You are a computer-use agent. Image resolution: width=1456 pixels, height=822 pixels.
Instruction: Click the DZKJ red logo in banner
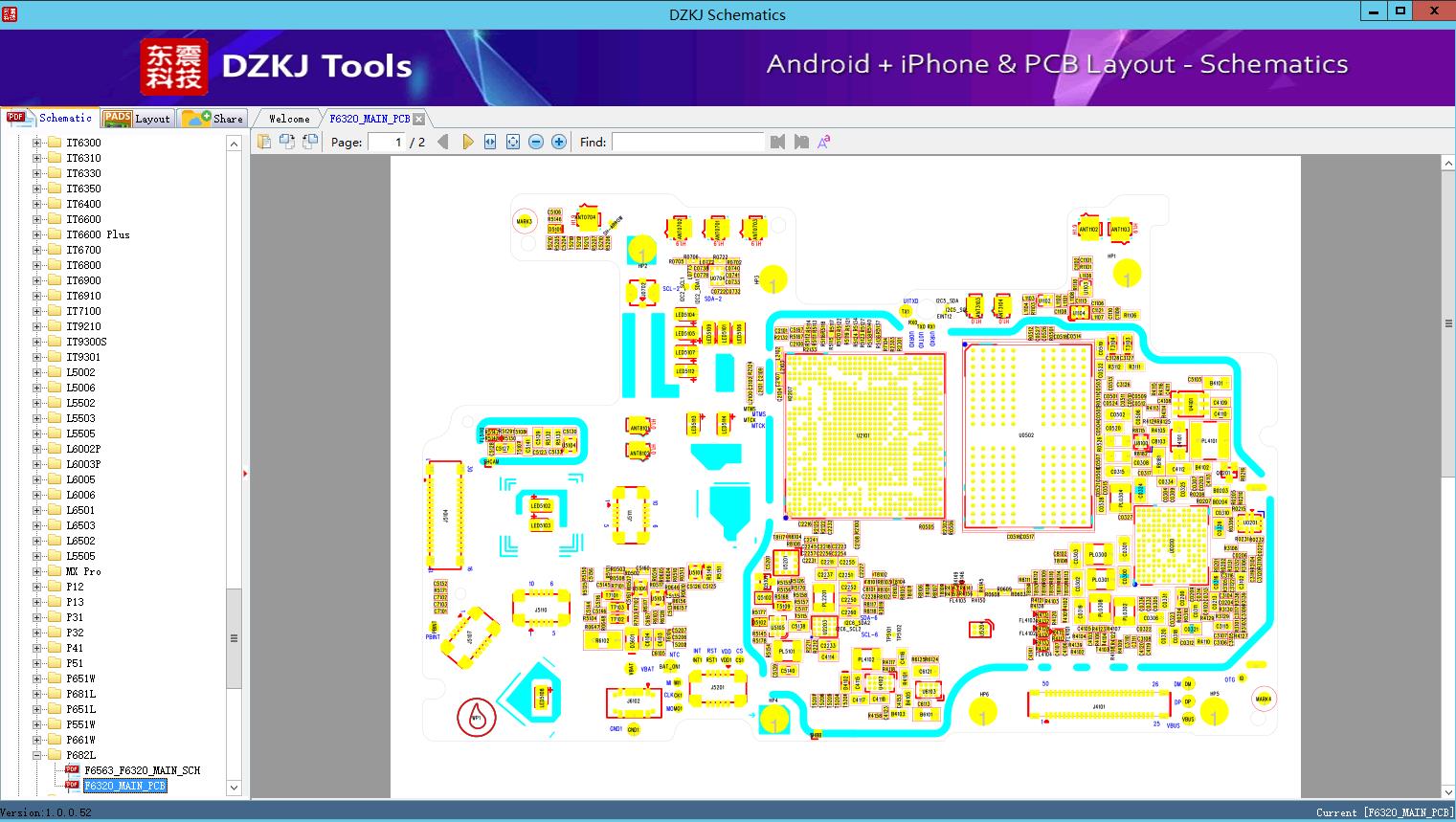coord(174,66)
